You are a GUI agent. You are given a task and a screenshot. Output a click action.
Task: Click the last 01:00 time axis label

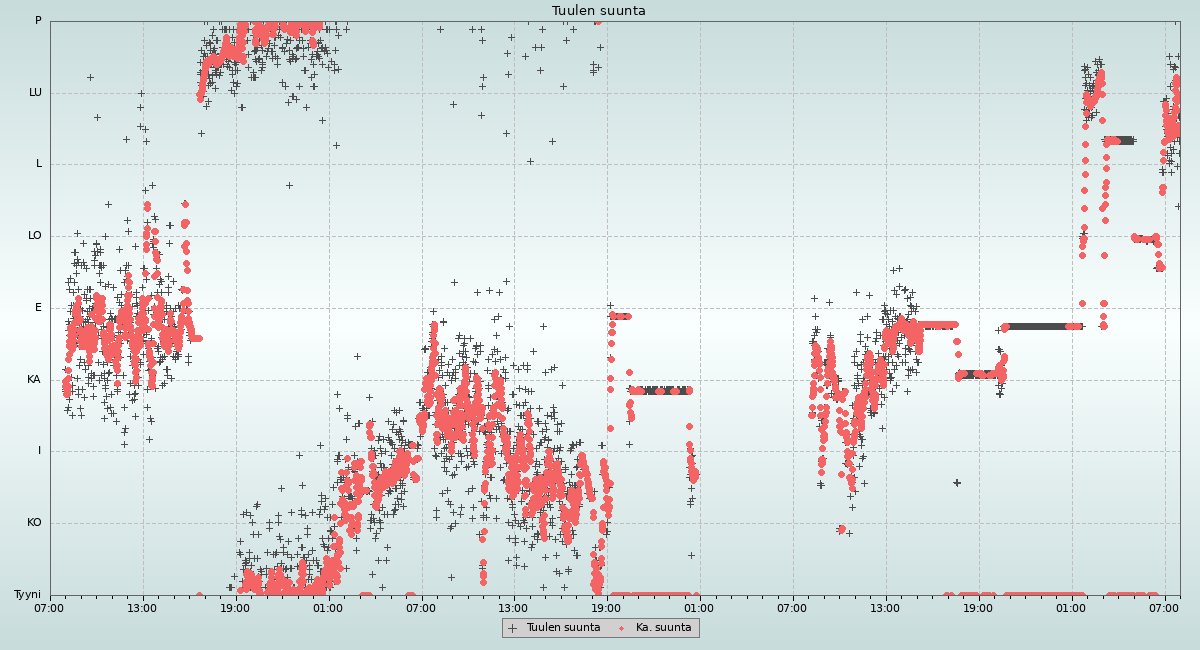point(1071,608)
